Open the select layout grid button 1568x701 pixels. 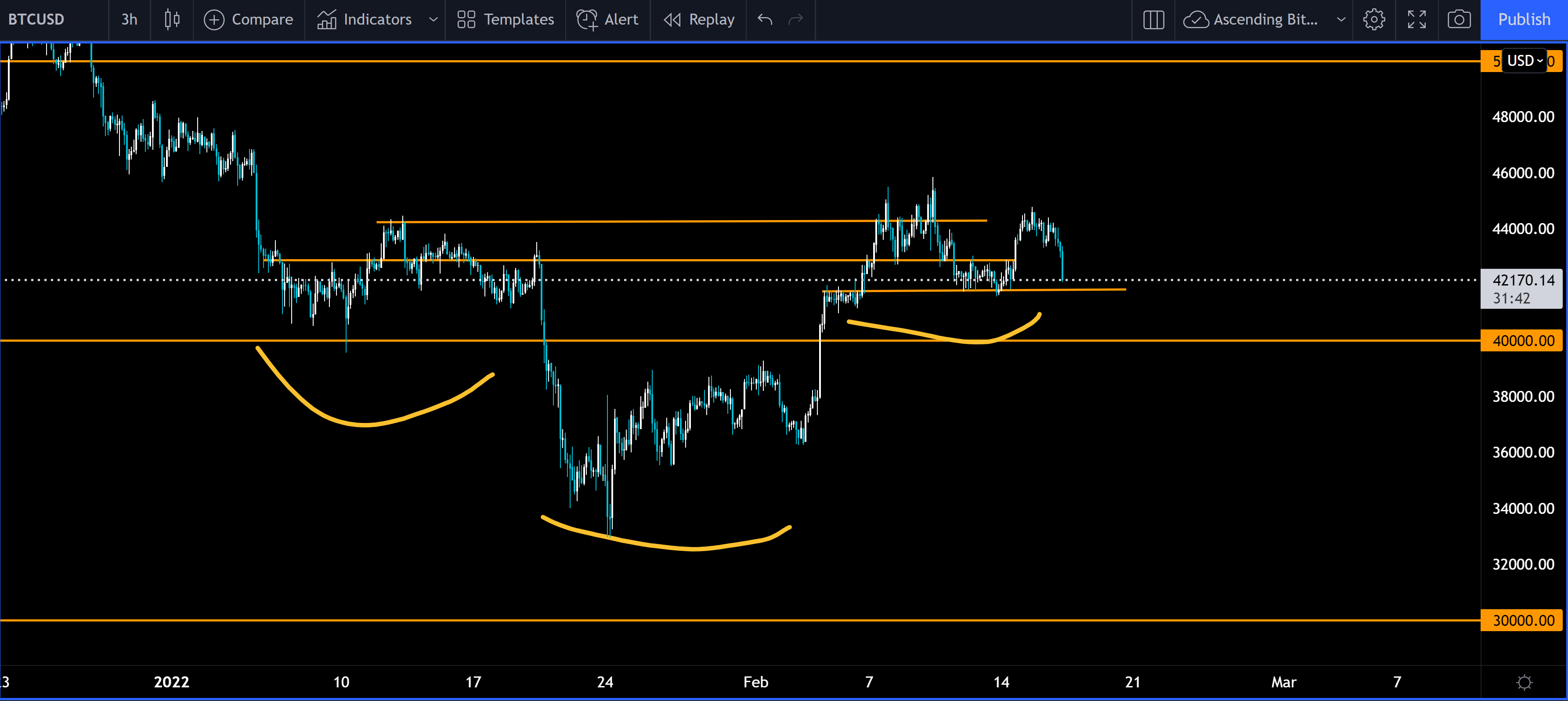click(x=1153, y=19)
